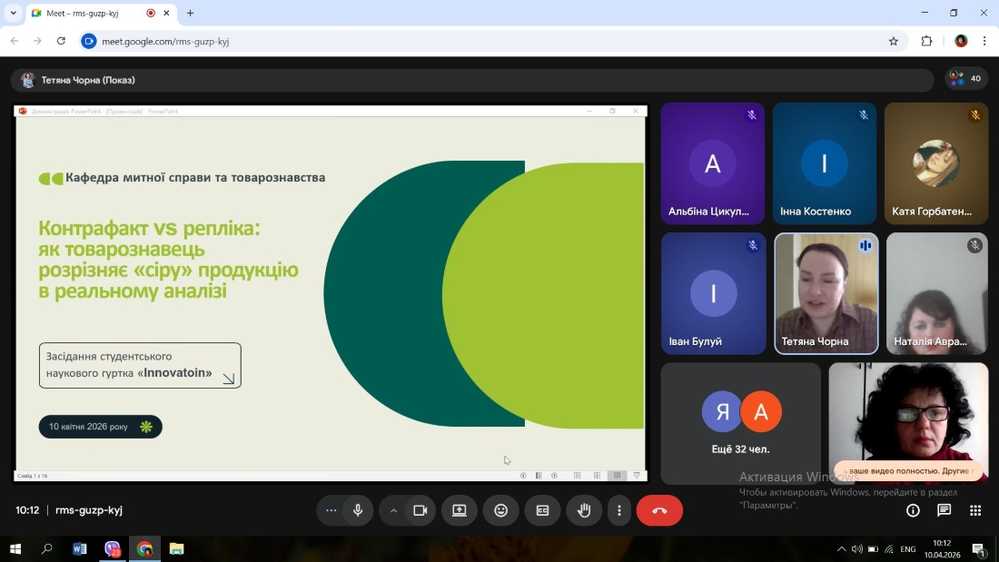The height and width of the screenshot is (562, 999).
Task: Expand the Chrome tab search dropdown
Action: click(13, 13)
